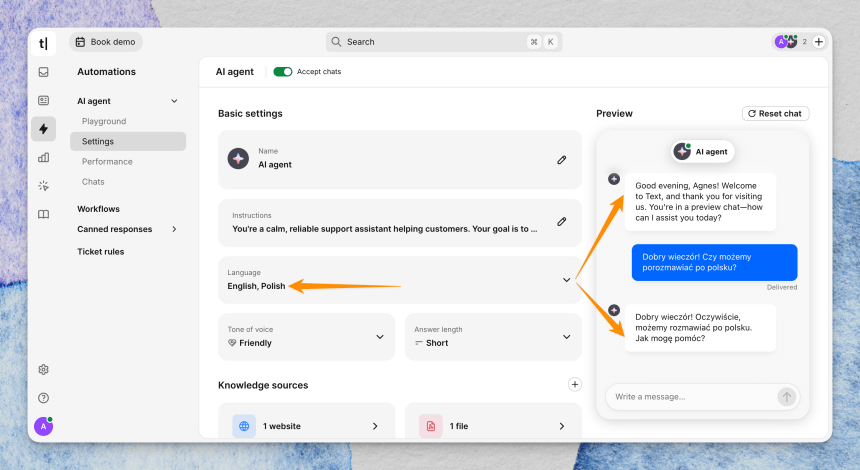860x470 pixels.
Task: Select the Automations lightning bolt icon
Action: pyautogui.click(x=43, y=129)
